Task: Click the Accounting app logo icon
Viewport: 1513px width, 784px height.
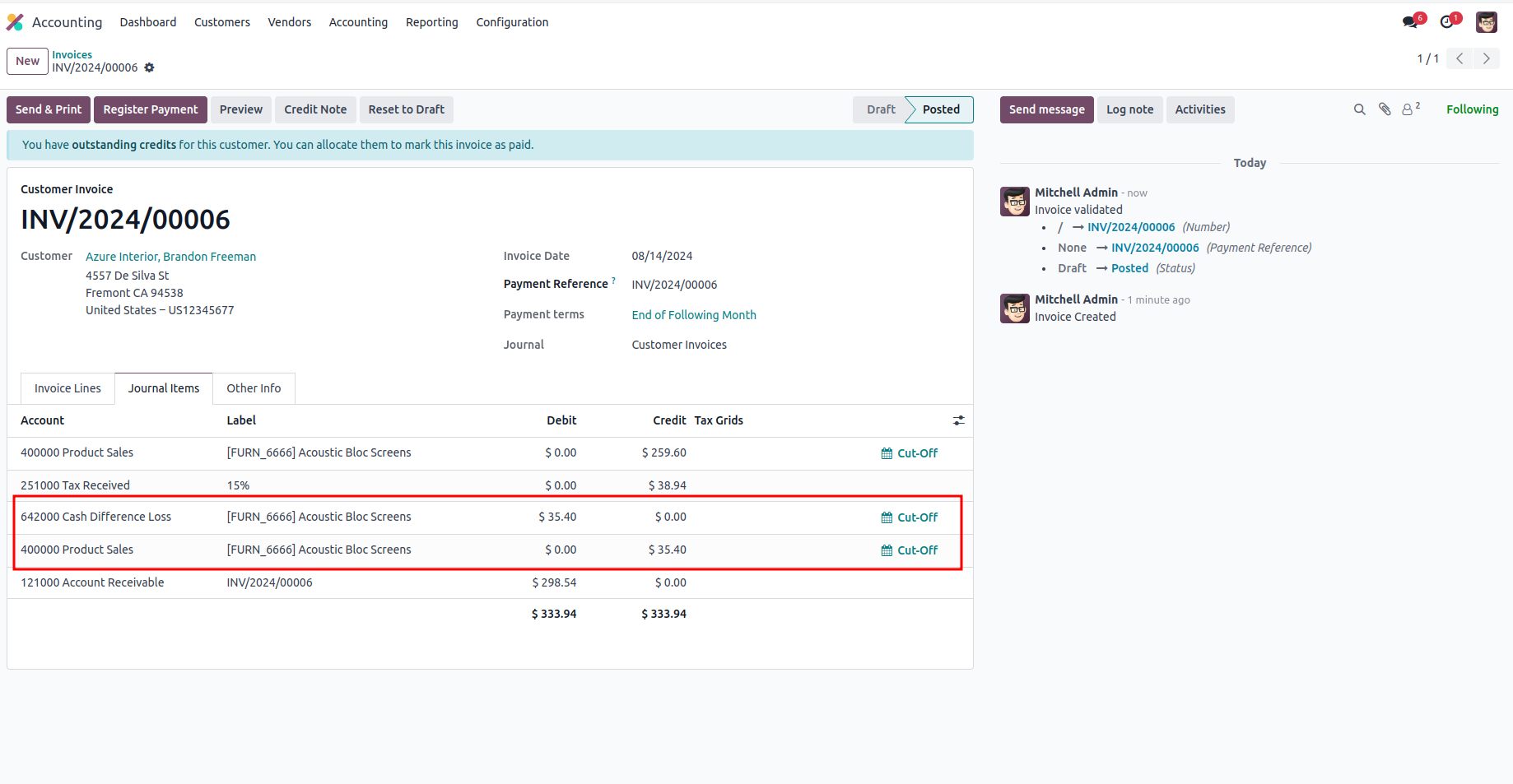Action: coord(15,22)
